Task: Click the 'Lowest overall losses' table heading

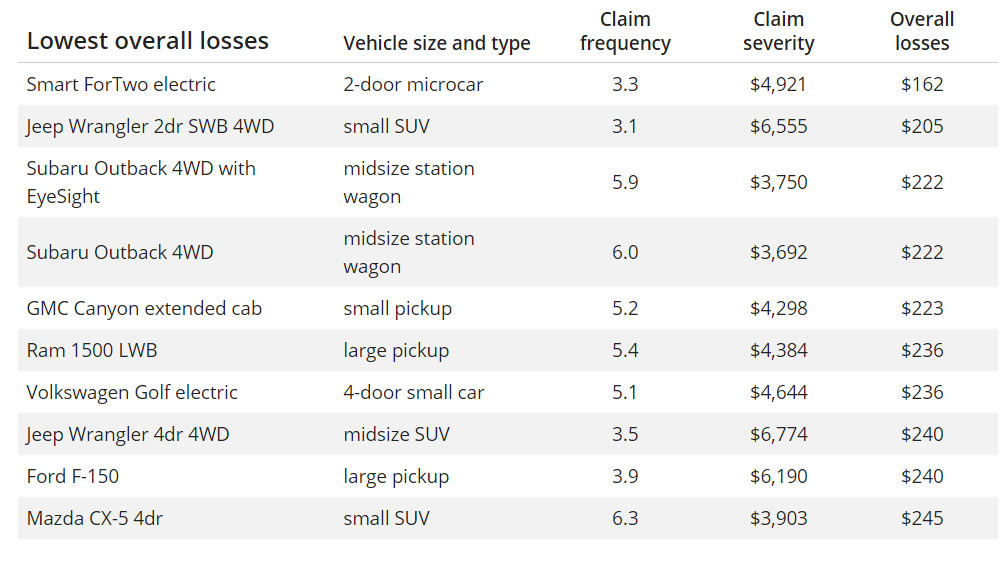Action: tap(147, 41)
